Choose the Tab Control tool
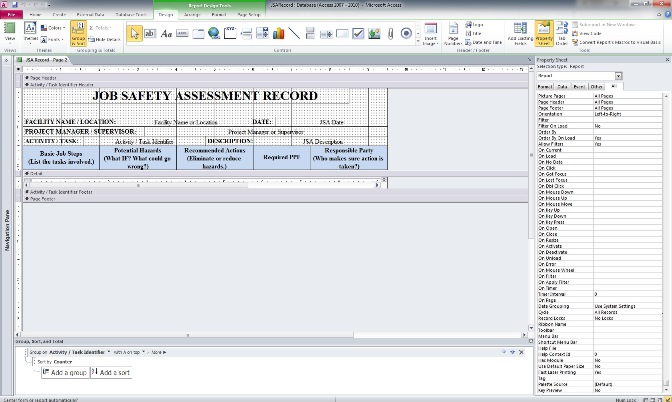Viewport: 672px width, 402px height. pos(198,33)
